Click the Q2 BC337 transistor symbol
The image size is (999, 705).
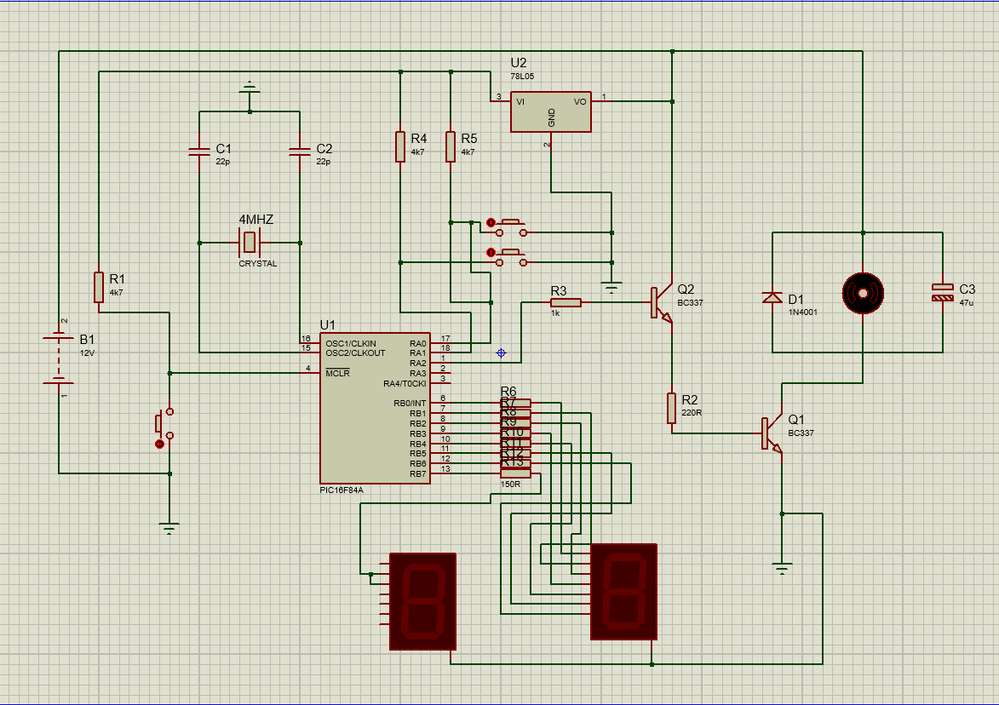[x=660, y=302]
